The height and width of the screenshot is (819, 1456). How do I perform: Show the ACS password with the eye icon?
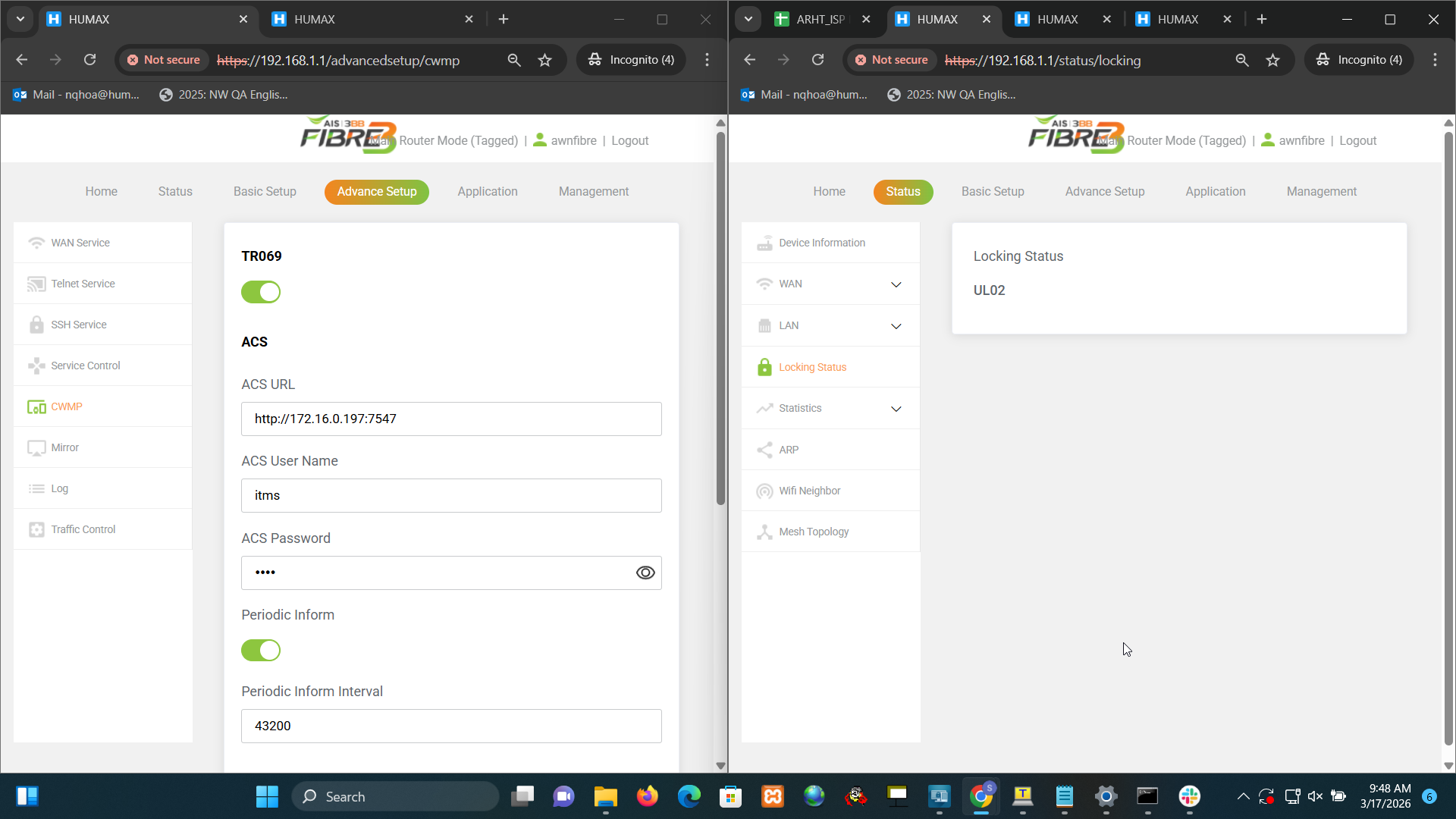pyautogui.click(x=645, y=573)
